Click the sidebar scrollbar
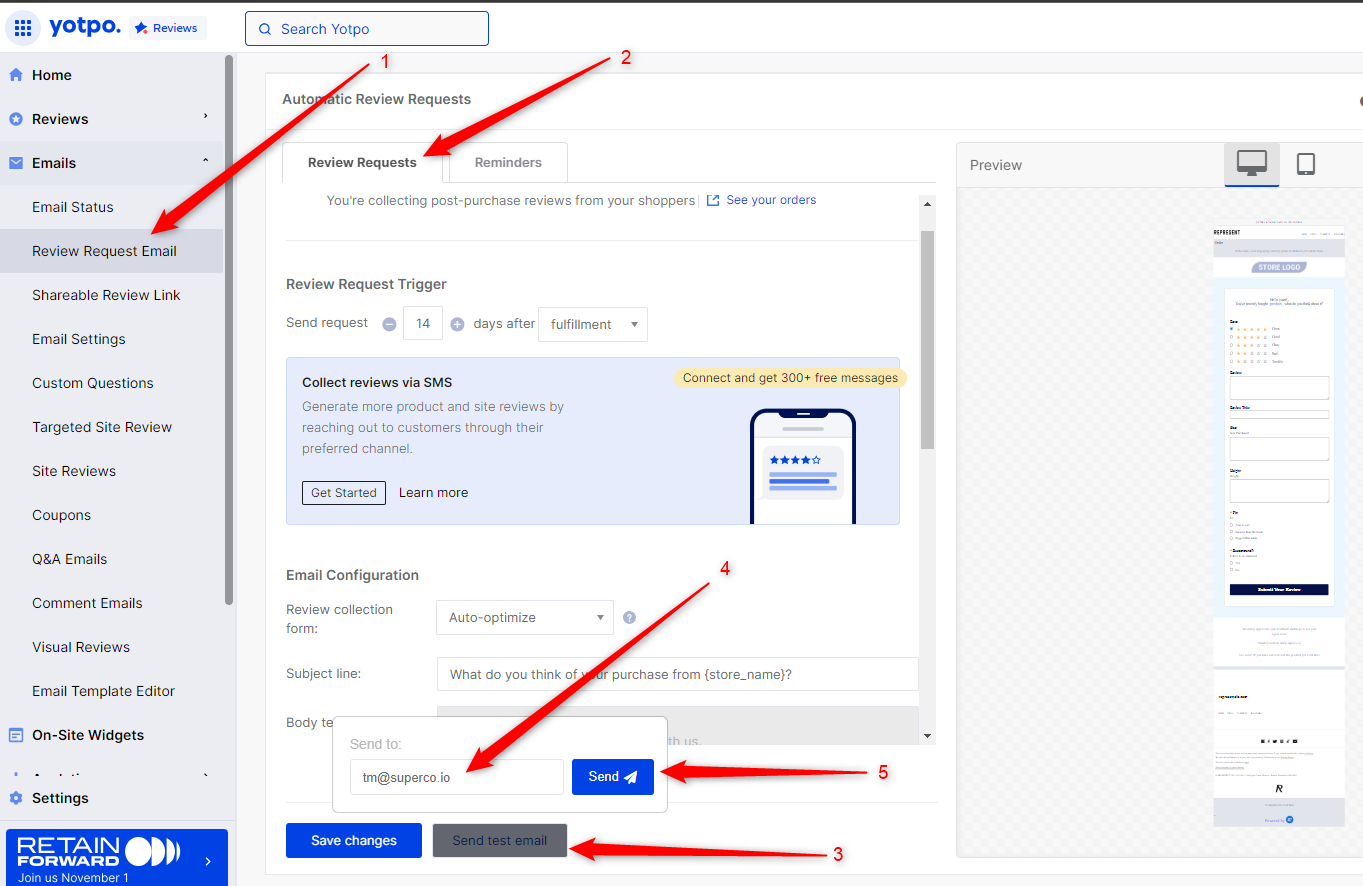Viewport: 1363px width, 886px height. click(229, 330)
